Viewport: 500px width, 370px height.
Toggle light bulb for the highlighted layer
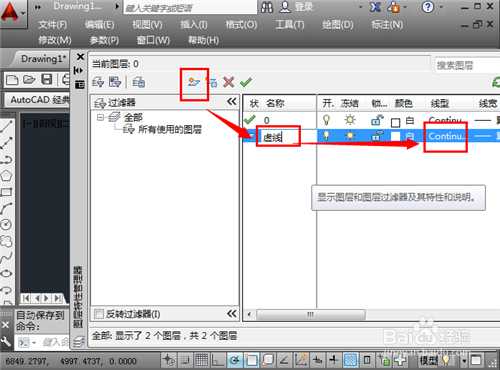coord(327,136)
